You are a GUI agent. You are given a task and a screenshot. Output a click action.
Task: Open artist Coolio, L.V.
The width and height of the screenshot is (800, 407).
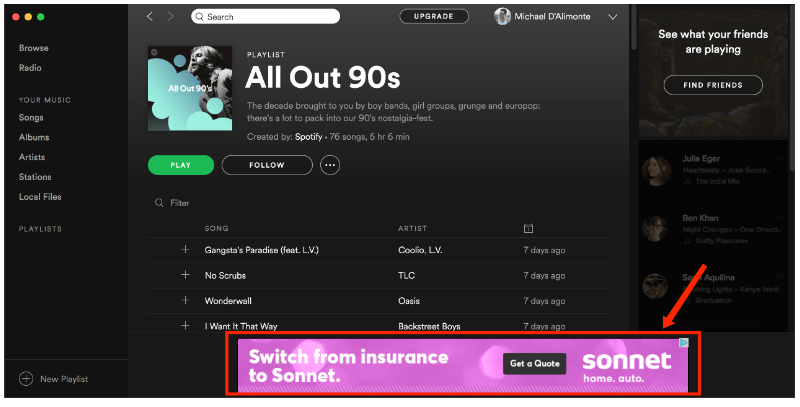[x=420, y=250]
